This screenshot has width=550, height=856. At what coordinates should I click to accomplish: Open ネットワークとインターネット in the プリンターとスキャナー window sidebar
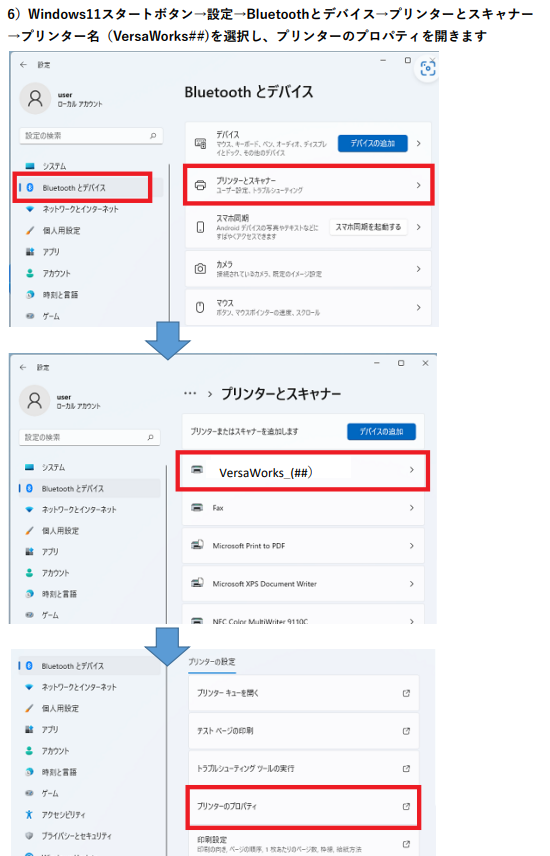point(71,509)
